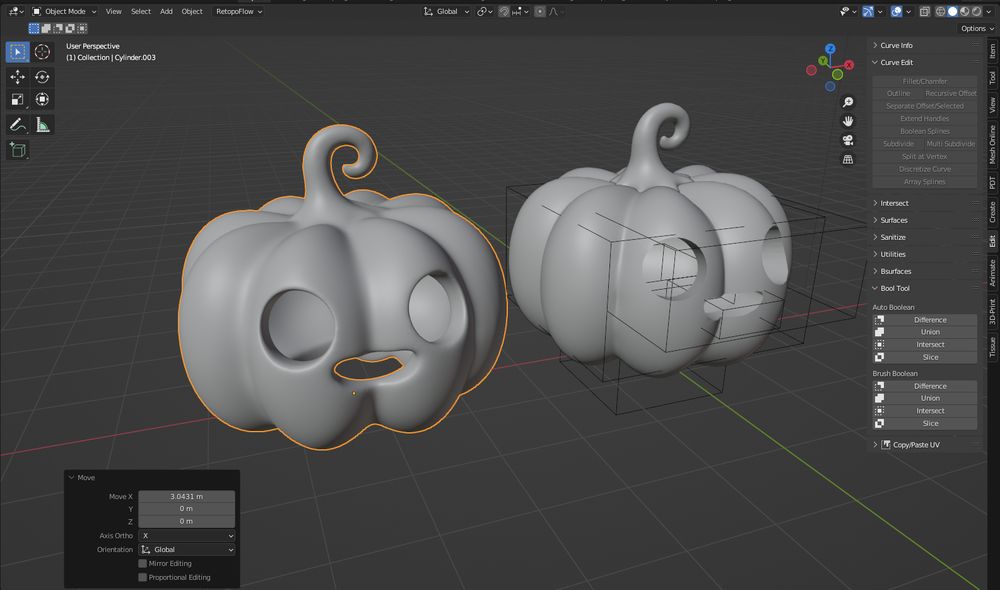This screenshot has width=1000, height=590.
Task: Expand the Intersect panel
Action: coord(893,202)
